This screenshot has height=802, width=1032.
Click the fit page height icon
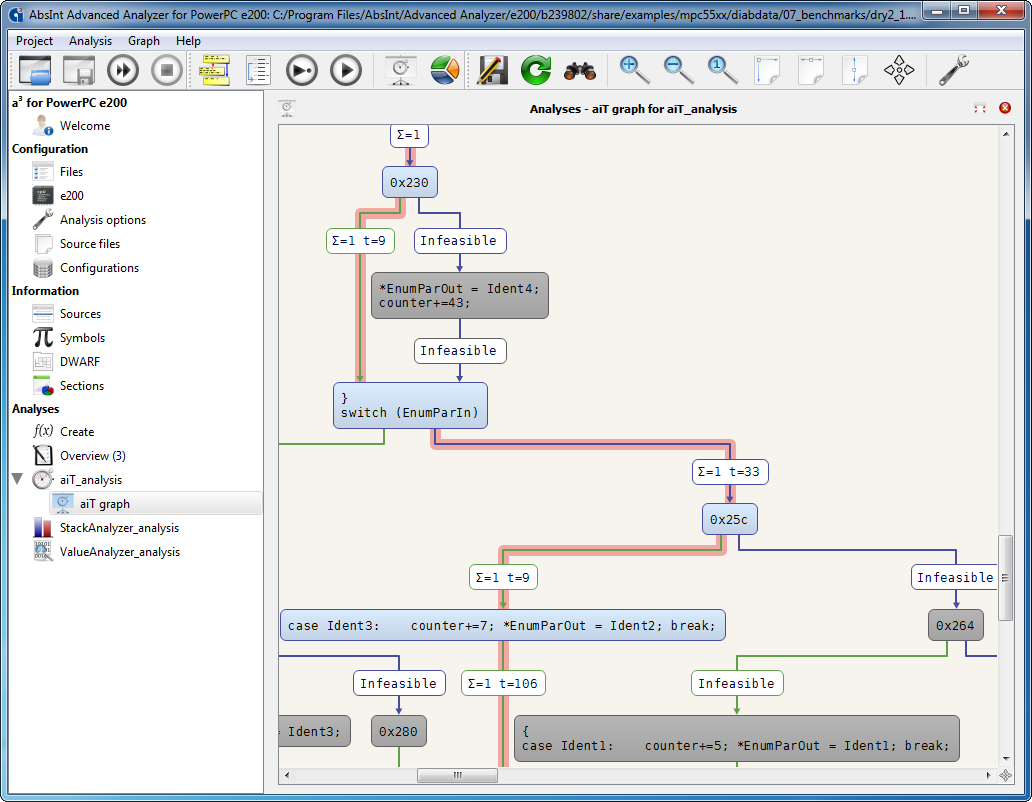[x=855, y=70]
